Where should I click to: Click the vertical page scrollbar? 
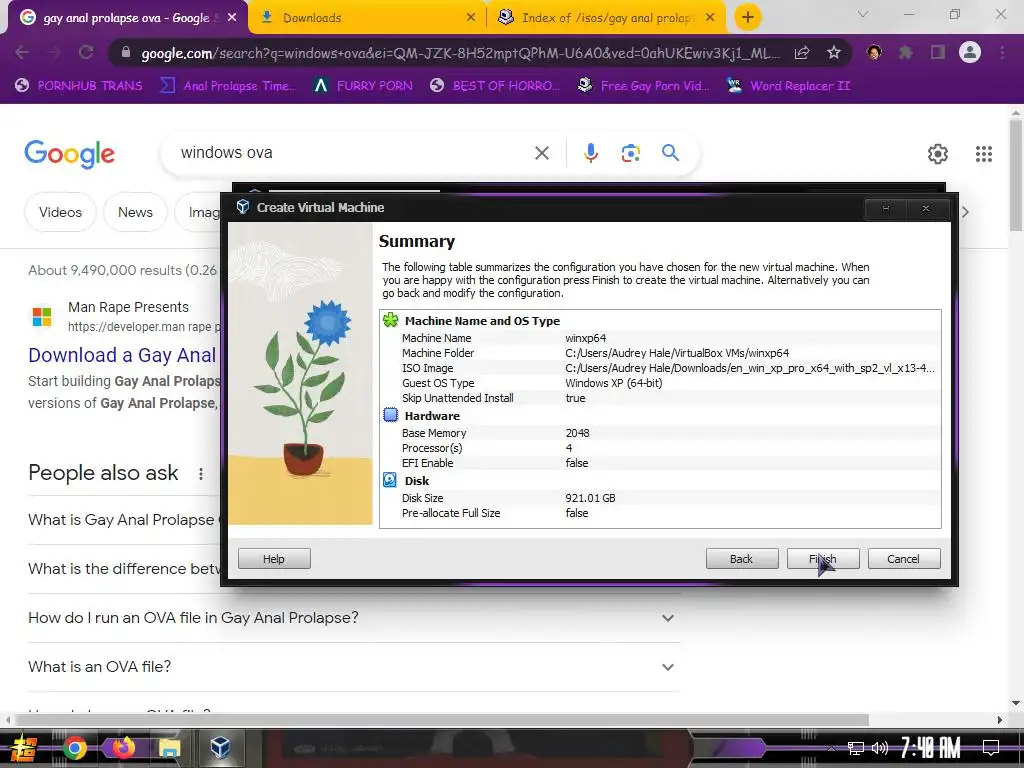tap(1016, 175)
